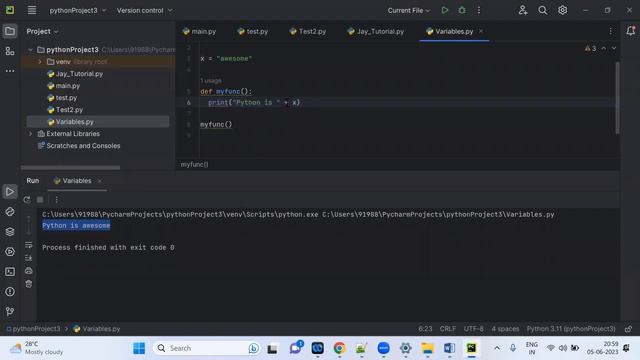Screen dimensions: 640x360
Task: Open the Git version control tool window
Action: click(10, 311)
